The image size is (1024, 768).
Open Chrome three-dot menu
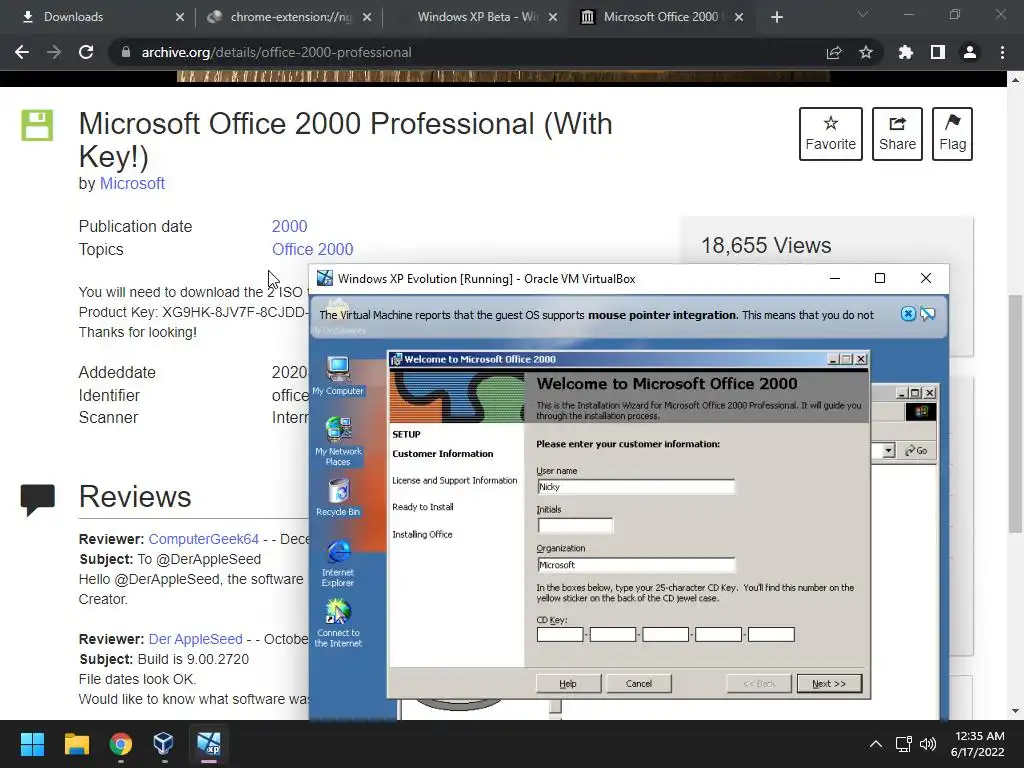pyautogui.click(x=1002, y=52)
